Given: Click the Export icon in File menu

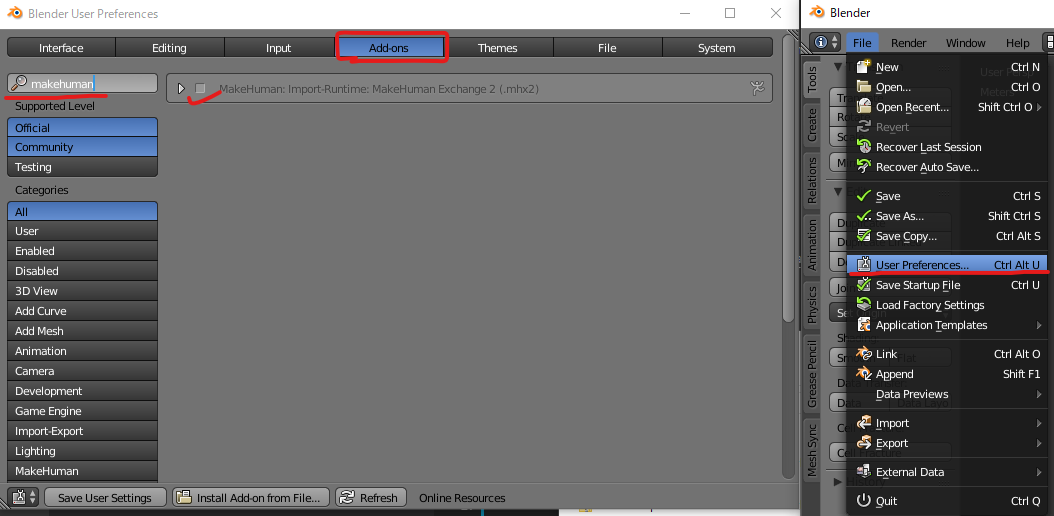Looking at the screenshot, I should (864, 443).
